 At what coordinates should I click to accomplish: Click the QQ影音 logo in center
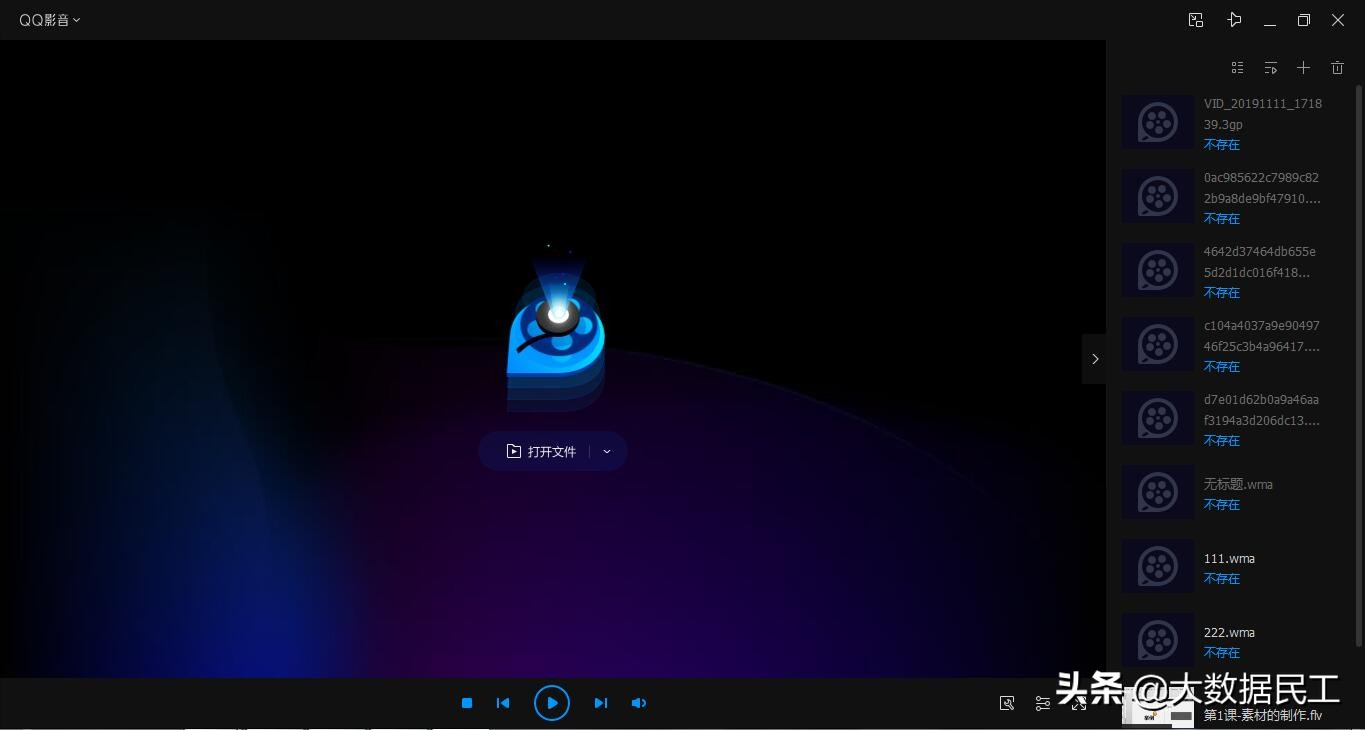(555, 335)
